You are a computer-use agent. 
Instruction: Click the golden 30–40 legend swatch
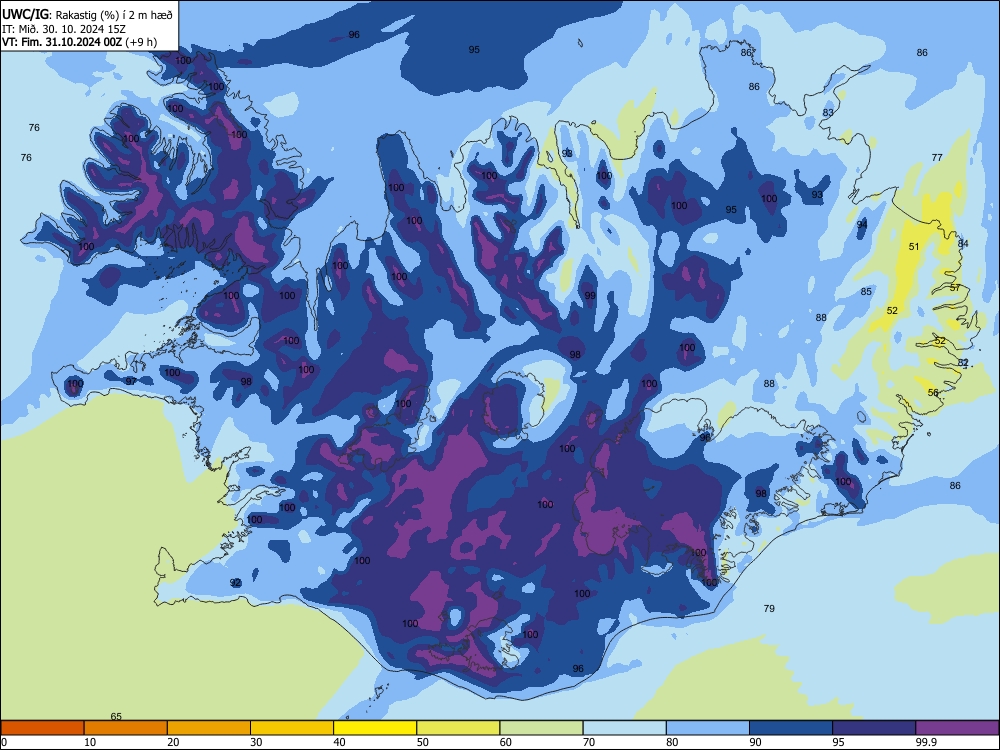[292, 728]
